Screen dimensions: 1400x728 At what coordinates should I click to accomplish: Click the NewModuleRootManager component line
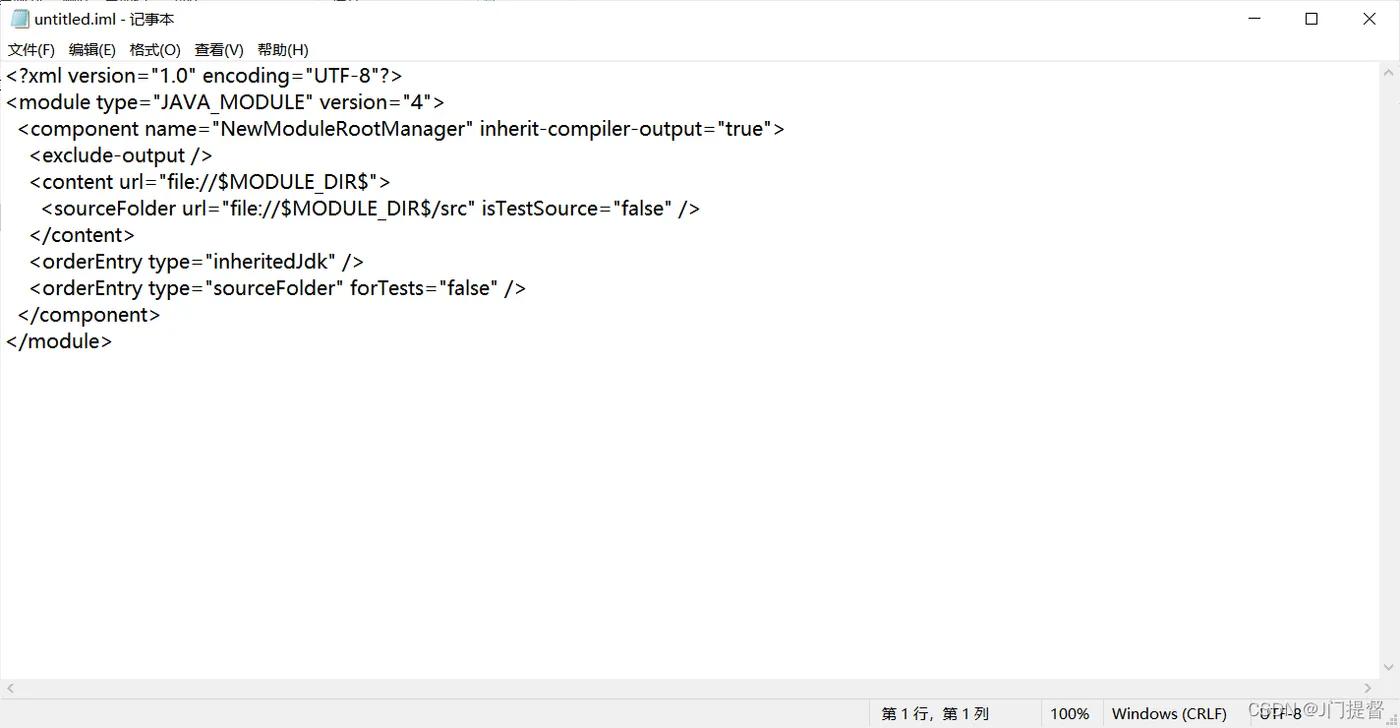pos(401,129)
